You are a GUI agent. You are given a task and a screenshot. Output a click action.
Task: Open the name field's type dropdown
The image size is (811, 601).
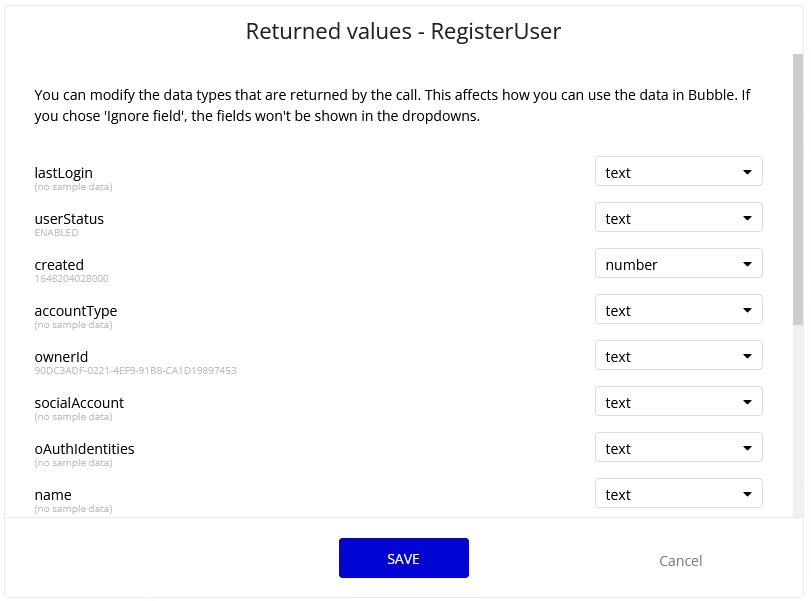678,494
